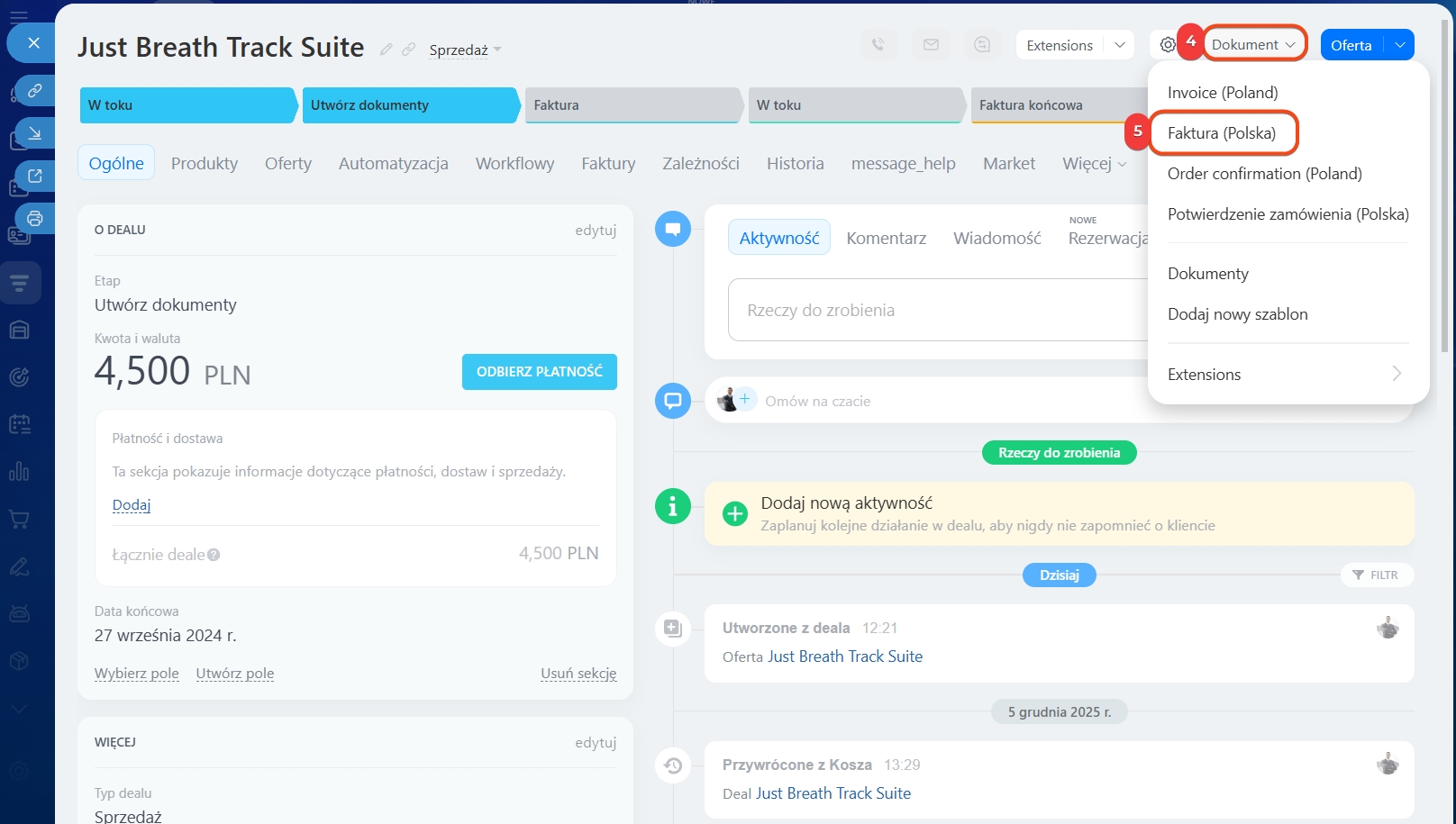This screenshot has height=824, width=1456.
Task: Open the Oferta Just Breath Track Suite link
Action: [x=844, y=656]
